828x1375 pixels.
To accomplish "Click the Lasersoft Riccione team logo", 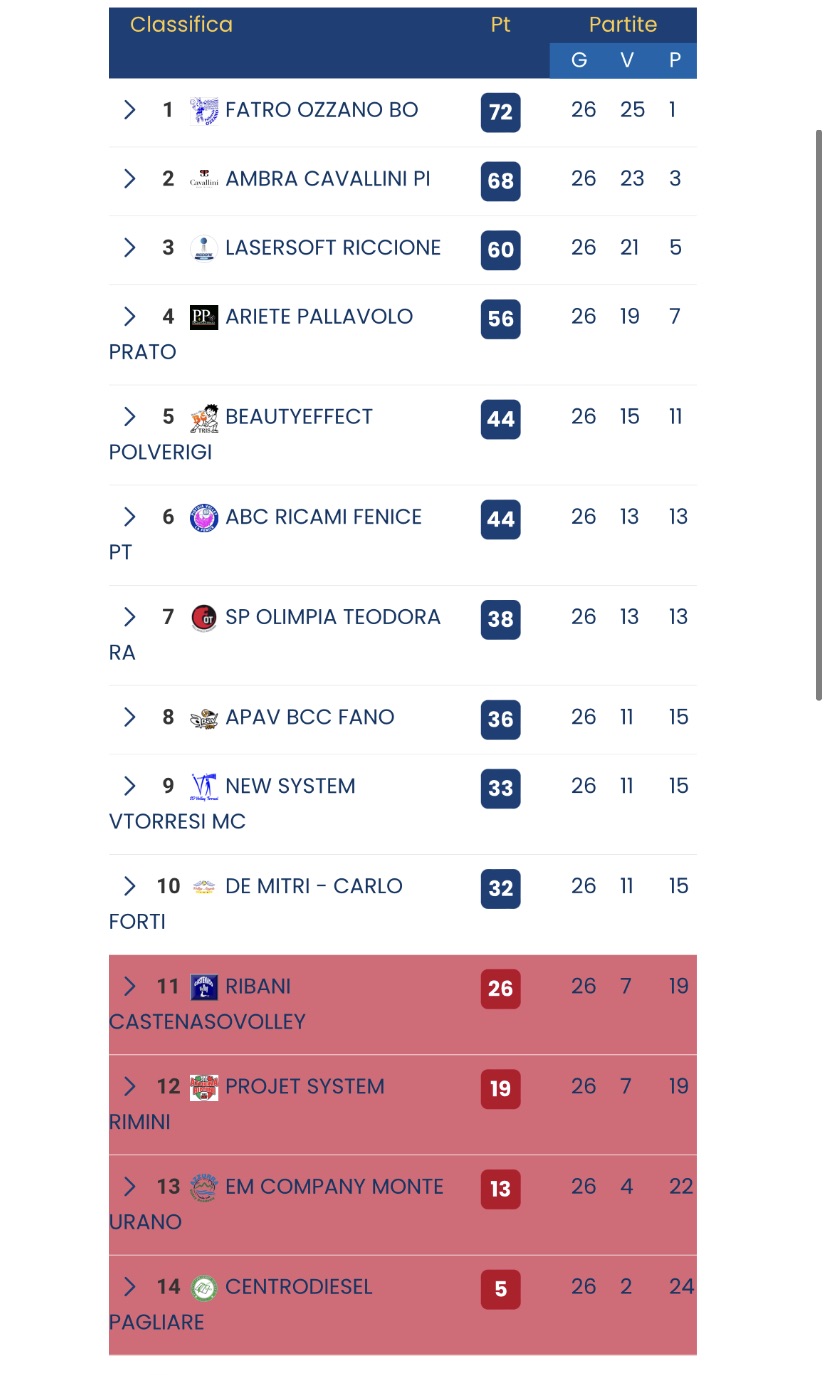I will (x=204, y=249).
